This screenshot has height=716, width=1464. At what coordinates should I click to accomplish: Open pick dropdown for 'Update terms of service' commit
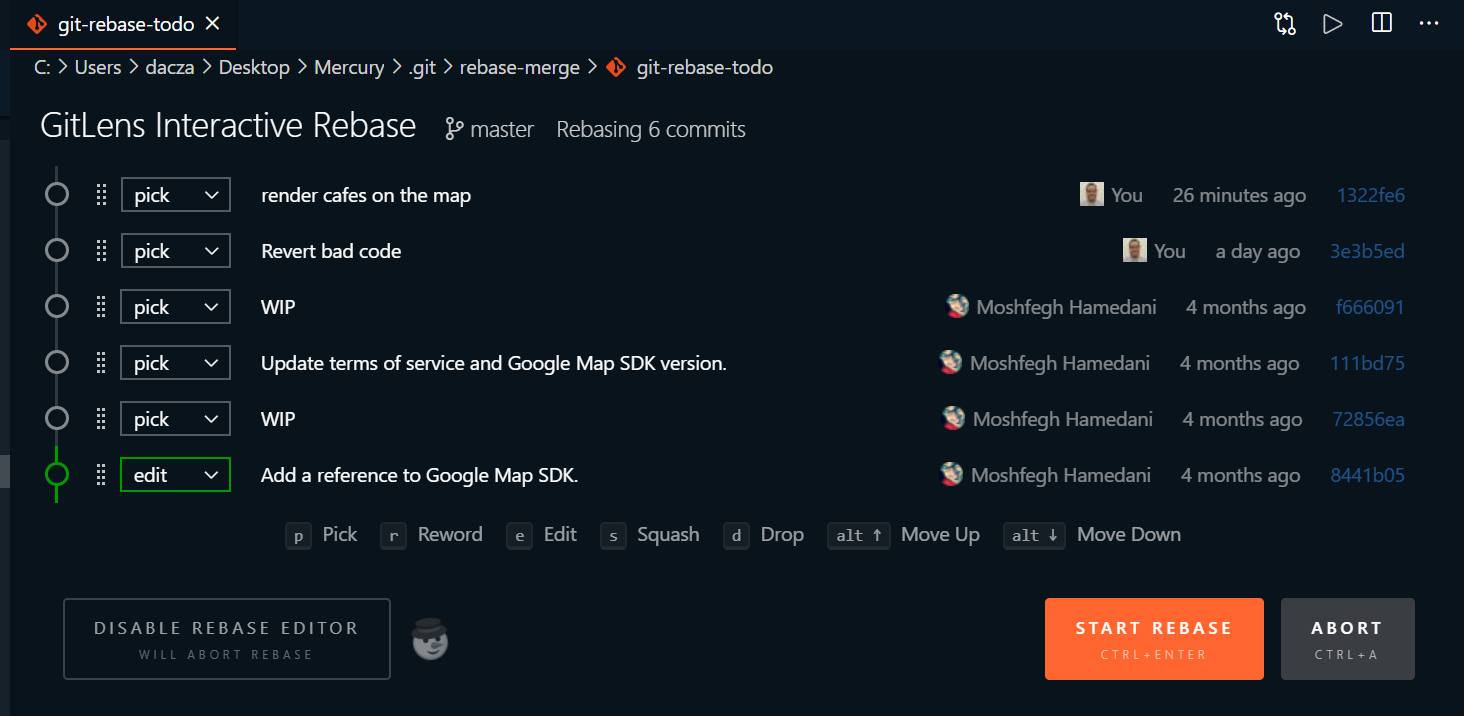click(x=176, y=363)
